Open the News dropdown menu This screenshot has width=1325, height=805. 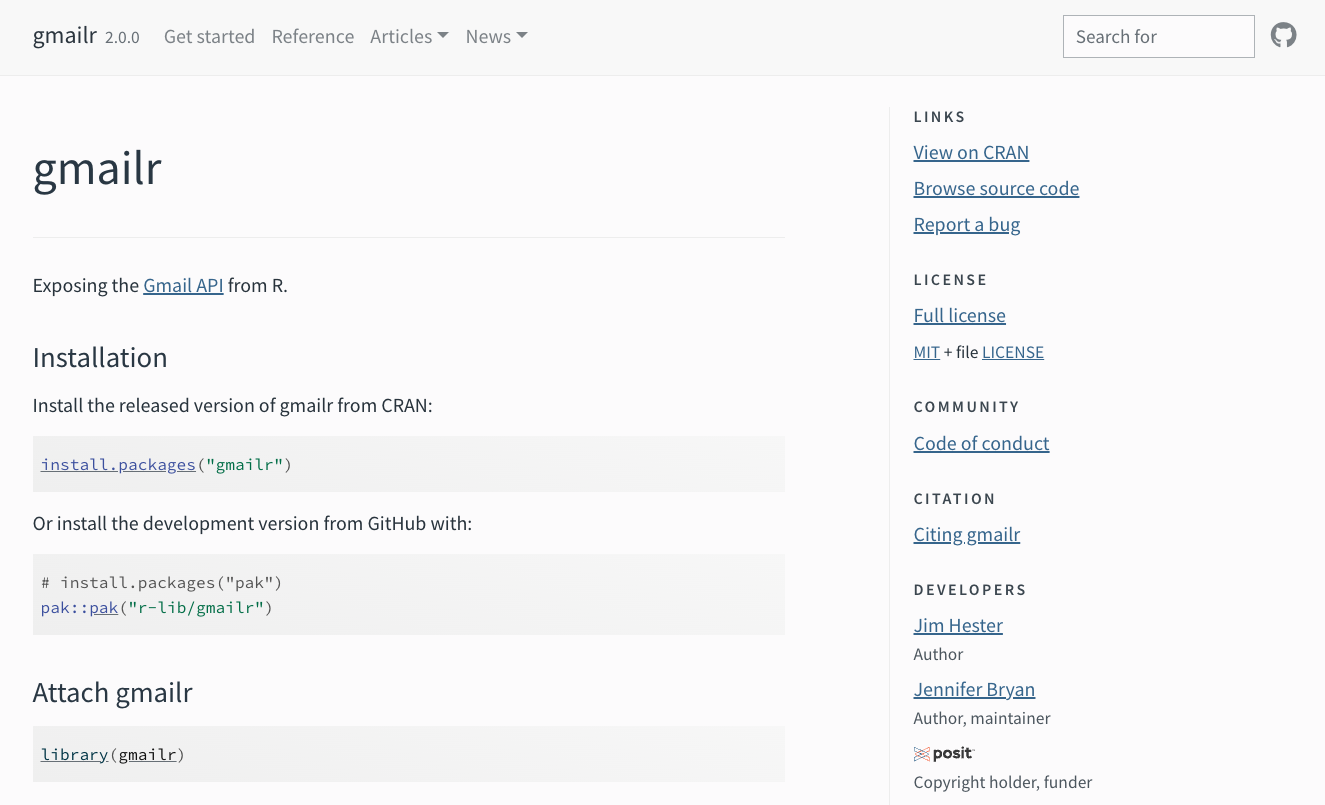[496, 37]
